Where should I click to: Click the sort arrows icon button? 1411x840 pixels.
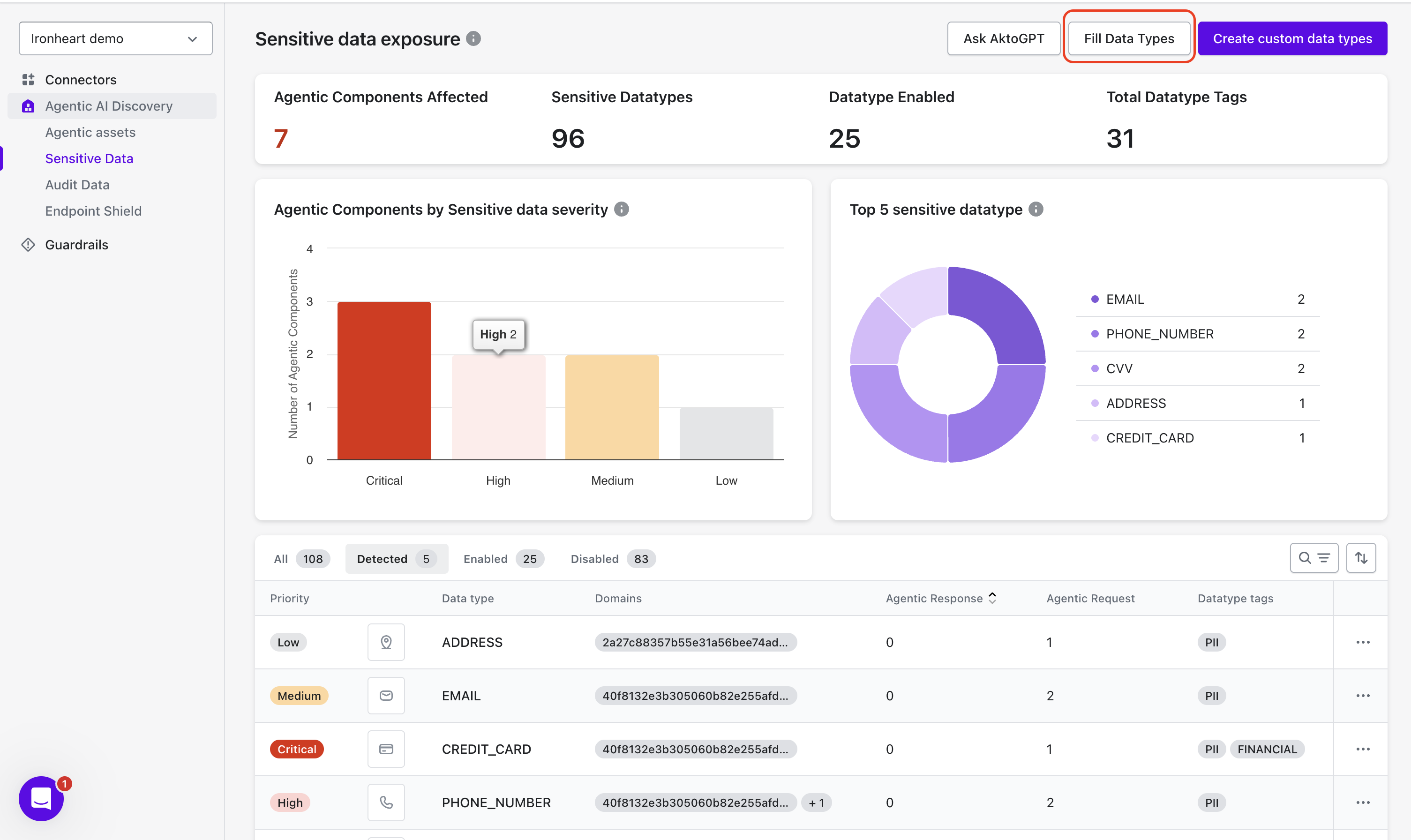[1361, 558]
